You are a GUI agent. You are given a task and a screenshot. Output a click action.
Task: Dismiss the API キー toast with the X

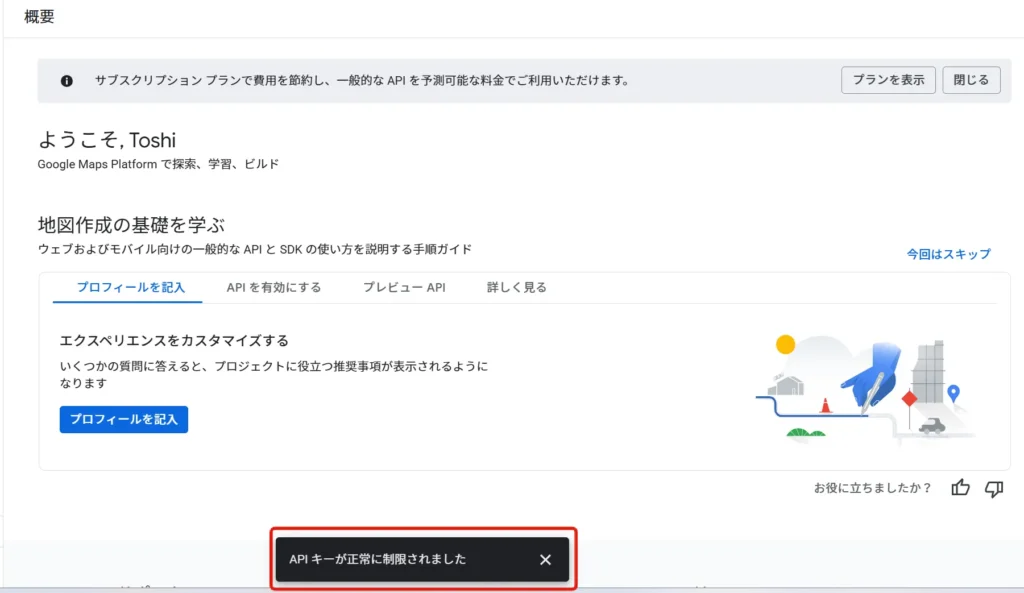pyautogui.click(x=545, y=560)
